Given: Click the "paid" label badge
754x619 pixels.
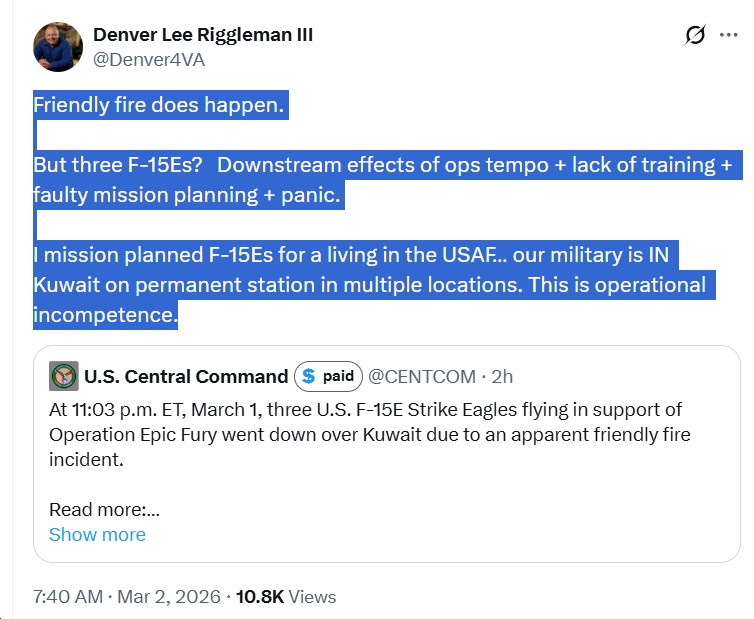Looking at the screenshot, I should (338, 377).
